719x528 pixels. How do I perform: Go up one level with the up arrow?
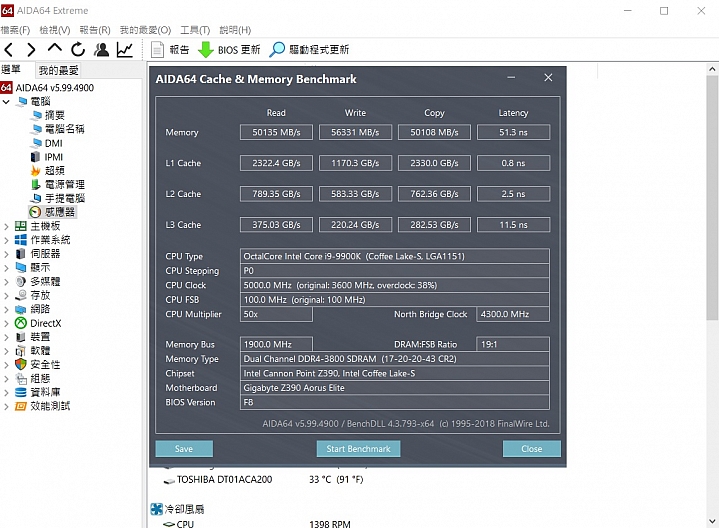pyautogui.click(x=55, y=48)
